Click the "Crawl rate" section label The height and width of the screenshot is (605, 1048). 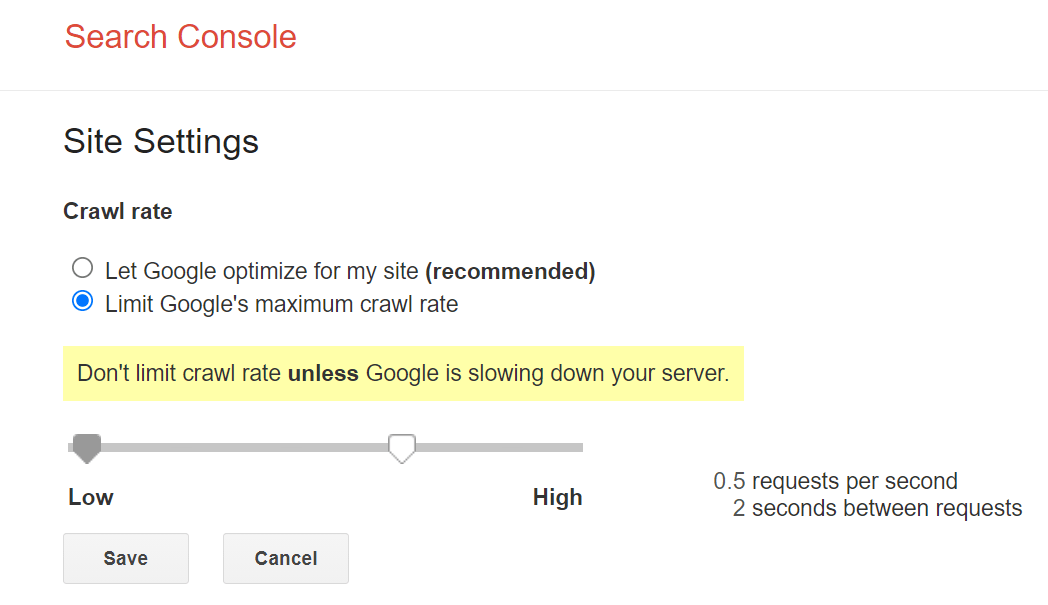[x=117, y=211]
